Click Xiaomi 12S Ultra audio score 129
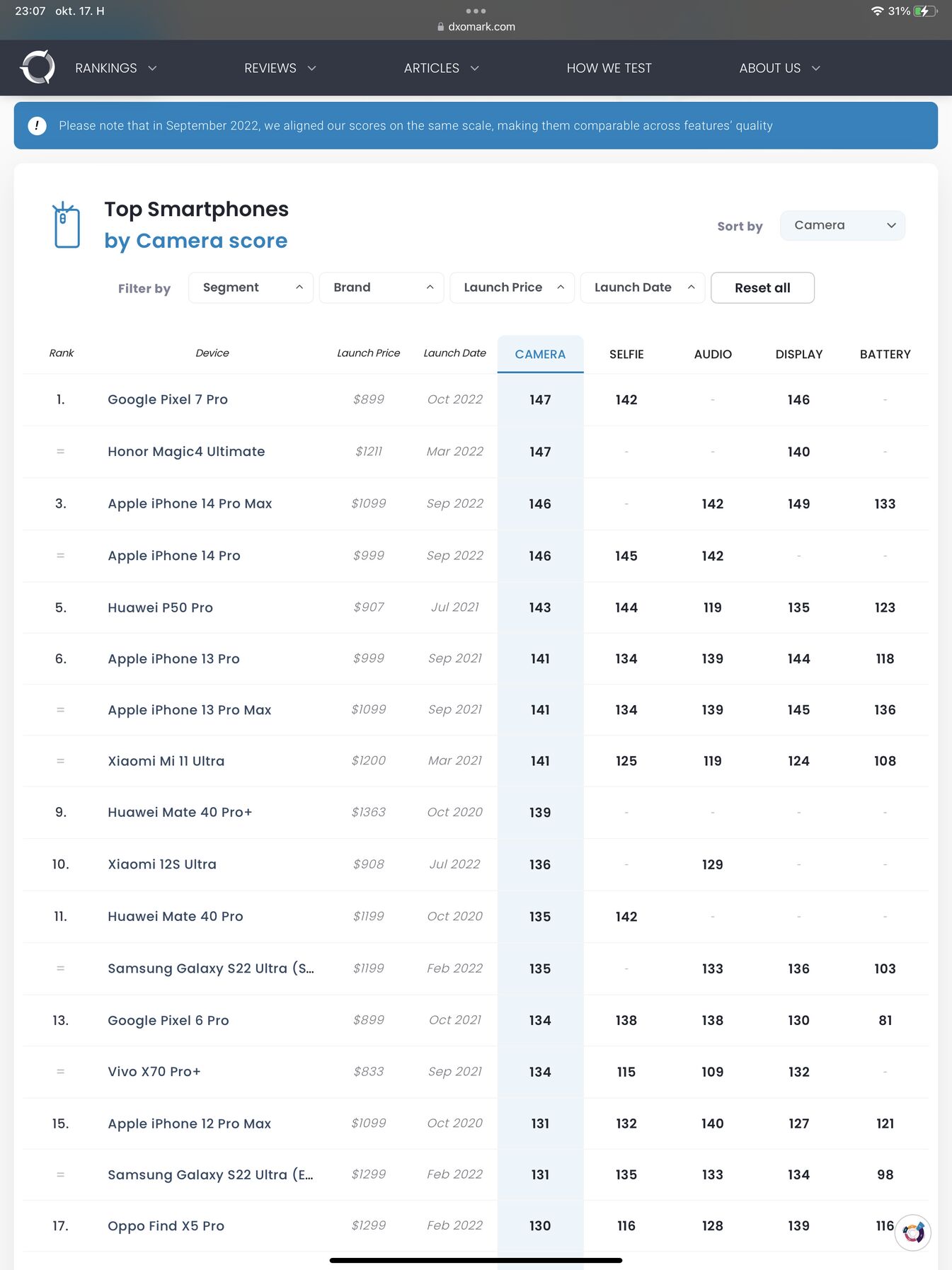 click(713, 864)
